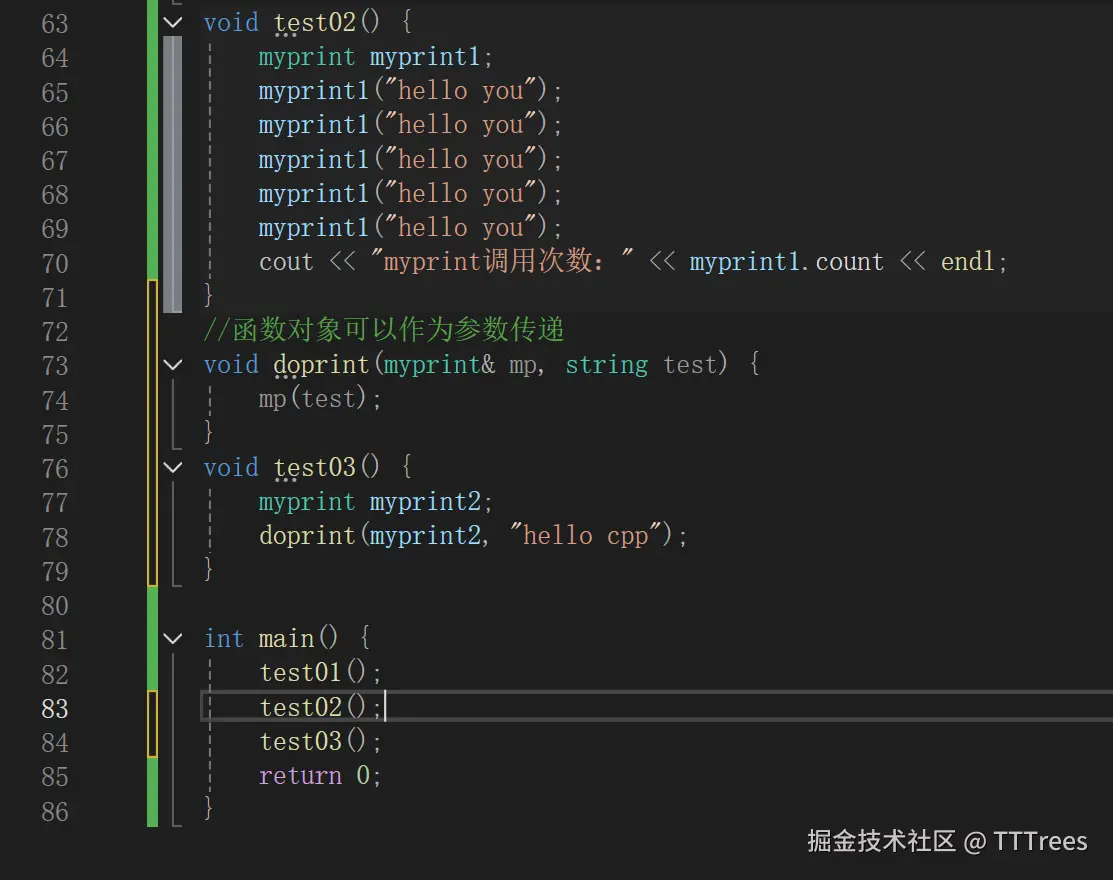Click line number 81 in gutter
Image resolution: width=1113 pixels, height=880 pixels.
(55, 639)
